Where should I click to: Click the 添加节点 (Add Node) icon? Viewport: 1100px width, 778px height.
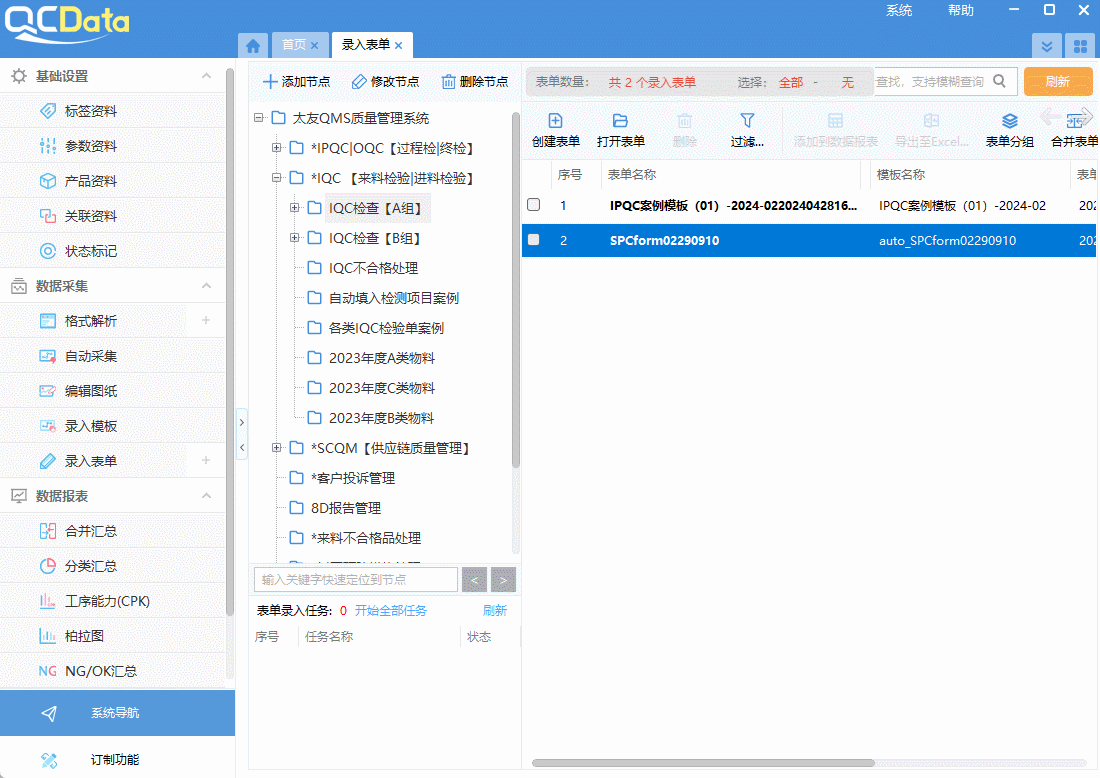[295, 81]
